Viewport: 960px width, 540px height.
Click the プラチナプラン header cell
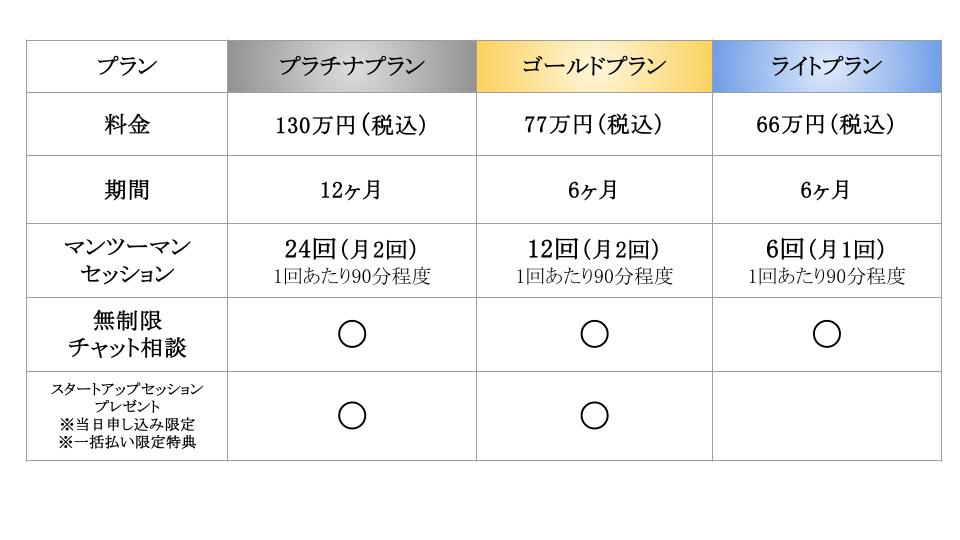point(351,67)
